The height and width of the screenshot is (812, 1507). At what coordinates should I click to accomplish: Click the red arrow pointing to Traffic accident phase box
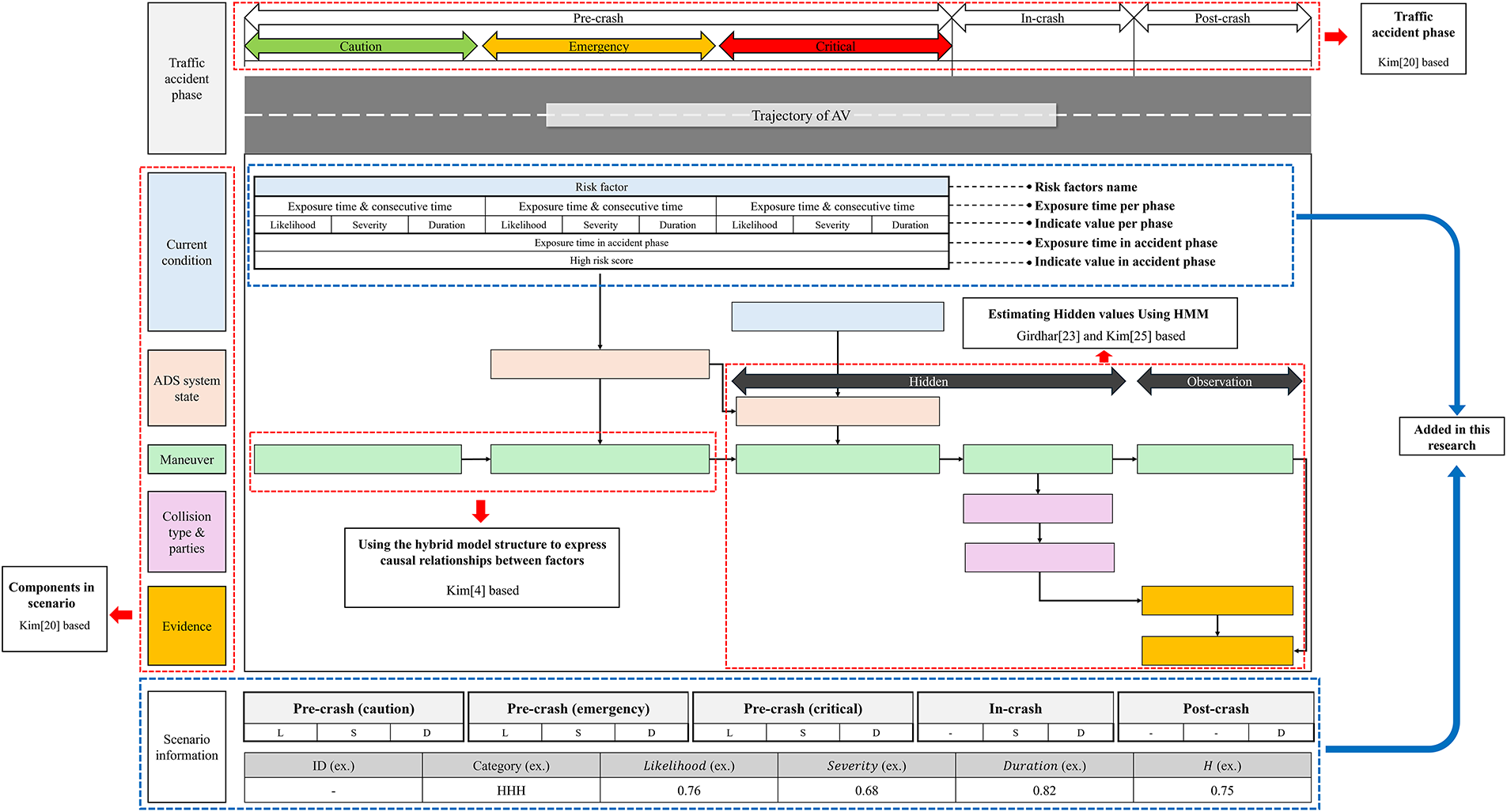1335,37
